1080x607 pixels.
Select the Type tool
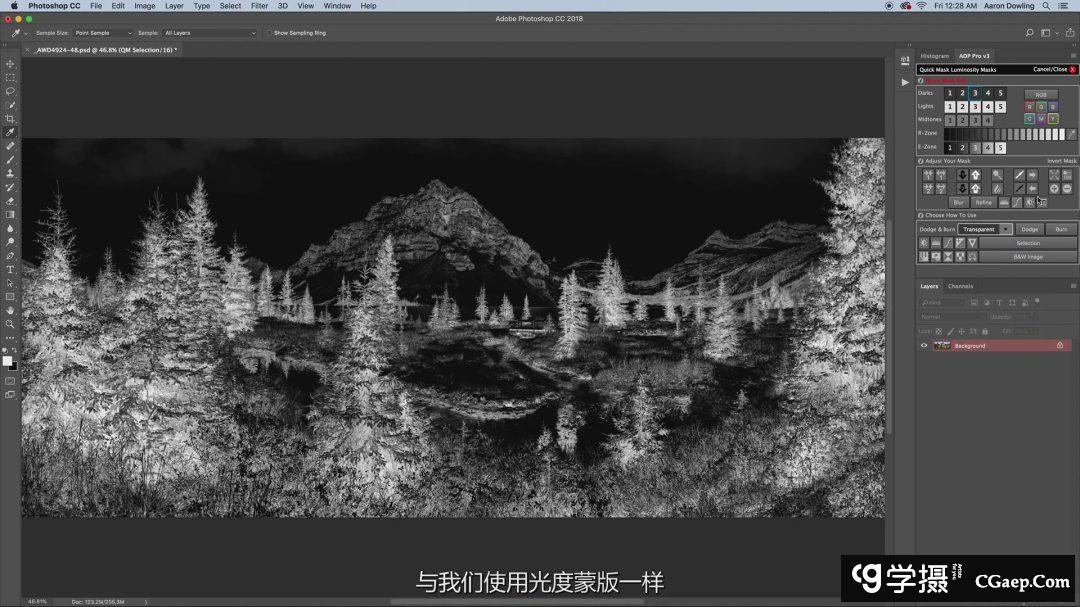[10, 269]
